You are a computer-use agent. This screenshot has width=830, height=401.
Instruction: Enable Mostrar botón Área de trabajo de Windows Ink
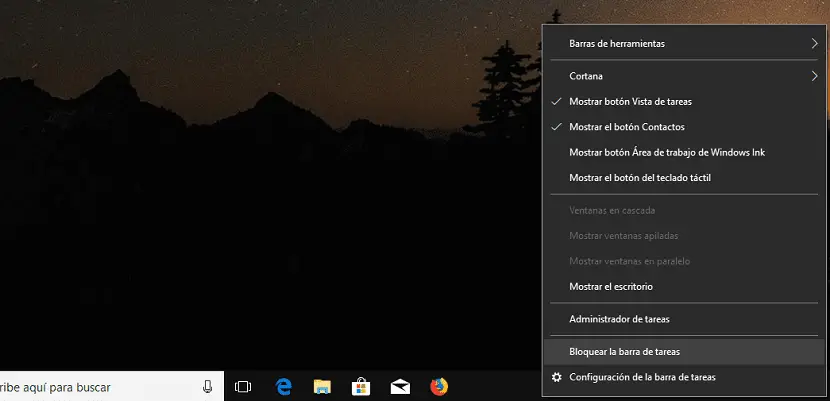(x=684, y=152)
